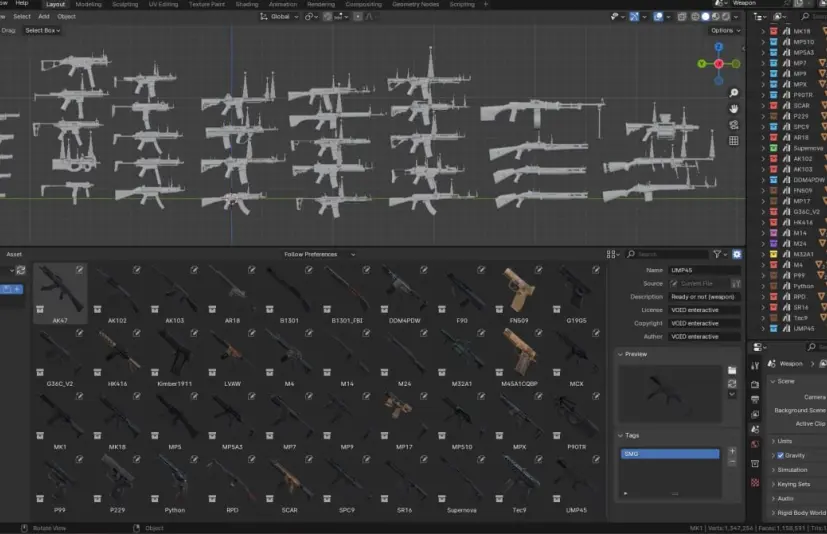Open the Texture properties tab icon
The height and width of the screenshot is (534, 827).
pyautogui.click(x=755, y=482)
